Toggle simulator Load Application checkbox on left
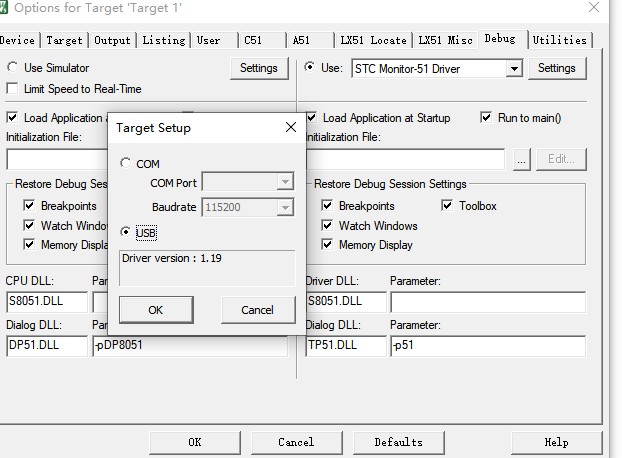Viewport: 622px width, 458px height. (12, 117)
